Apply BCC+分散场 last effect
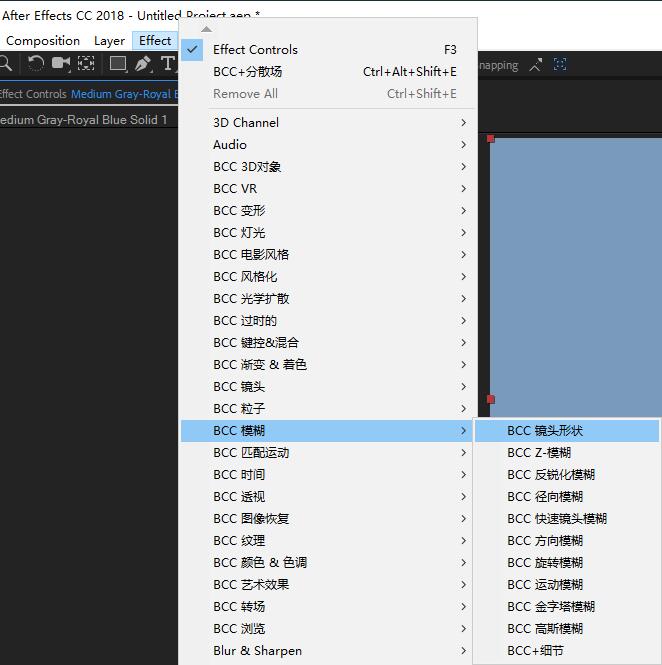This screenshot has height=665, width=662. [x=327, y=72]
